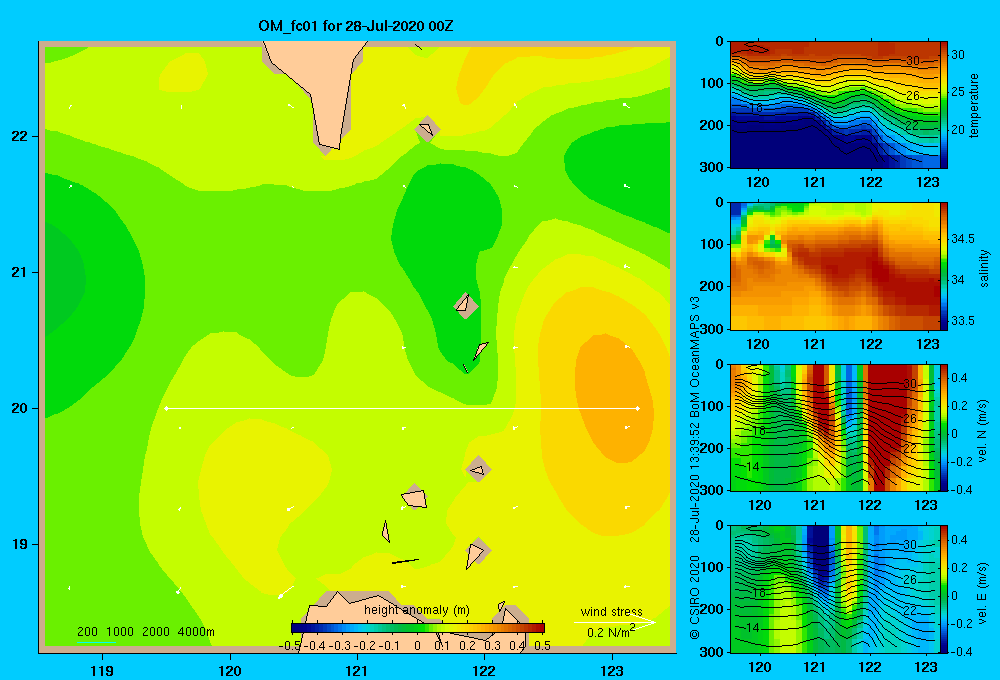Click the orange high anomaly near 123E 20N
Screen dimensions: 1000x680
point(614,399)
